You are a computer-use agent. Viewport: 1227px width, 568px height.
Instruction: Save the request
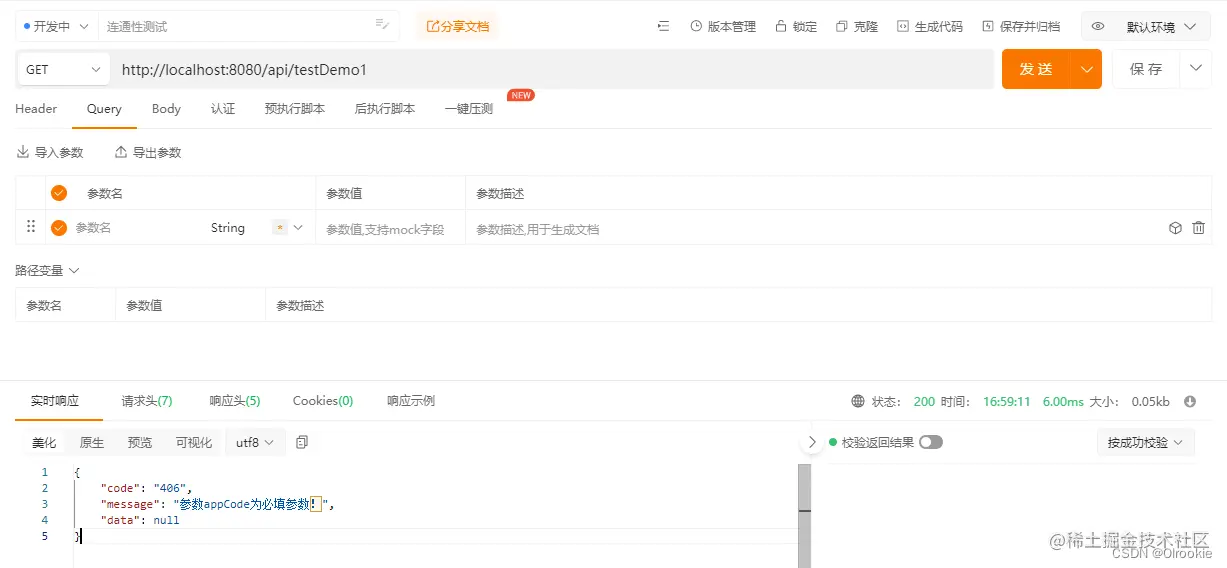coord(1146,69)
